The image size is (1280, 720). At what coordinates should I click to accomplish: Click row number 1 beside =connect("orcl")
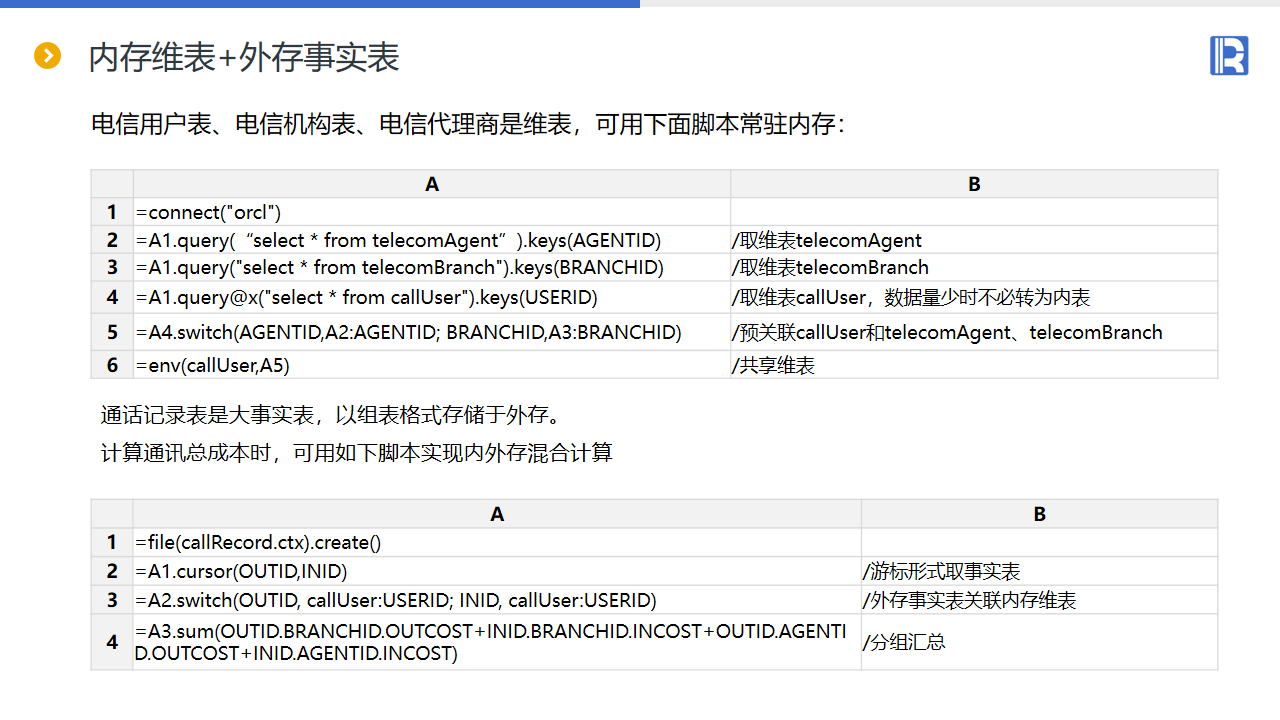tap(112, 212)
